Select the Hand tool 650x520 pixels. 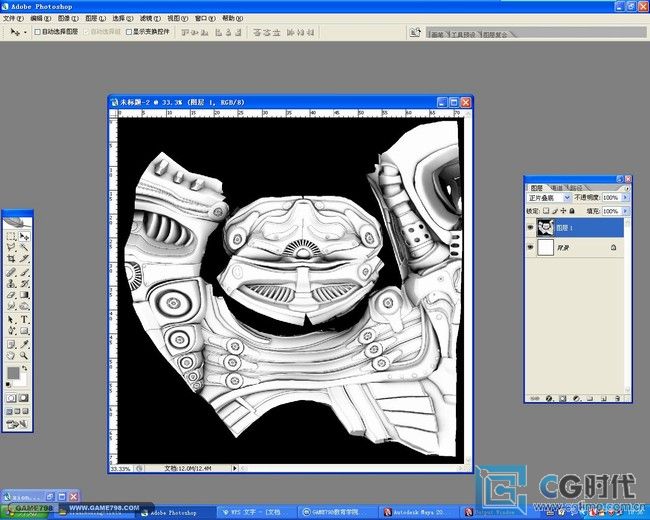pyautogui.click(x=11, y=355)
